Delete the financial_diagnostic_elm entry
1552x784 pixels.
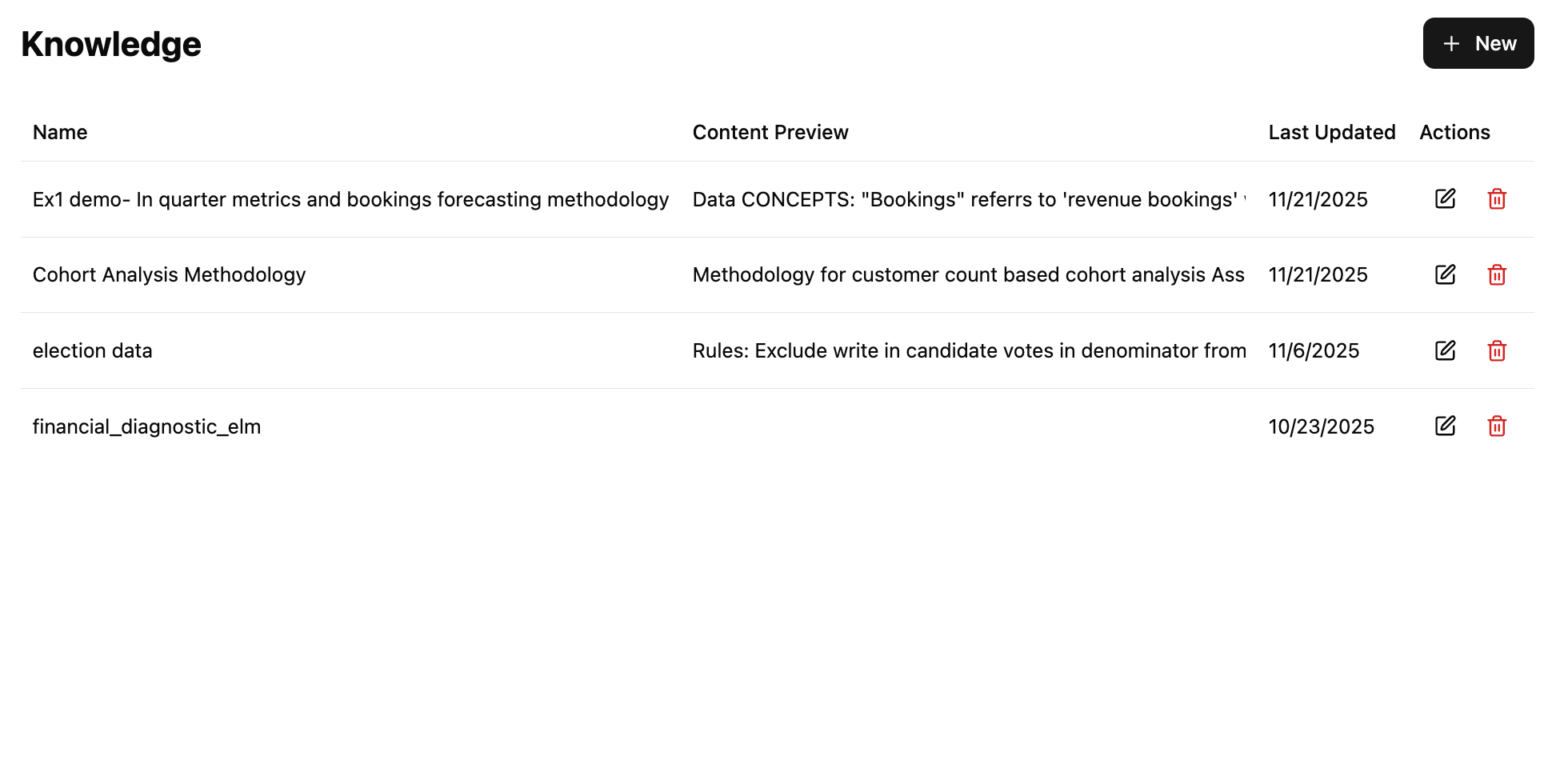click(x=1497, y=426)
